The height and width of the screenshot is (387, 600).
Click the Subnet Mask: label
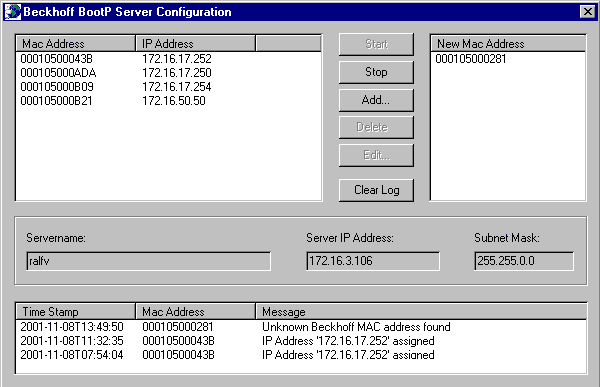507,238
